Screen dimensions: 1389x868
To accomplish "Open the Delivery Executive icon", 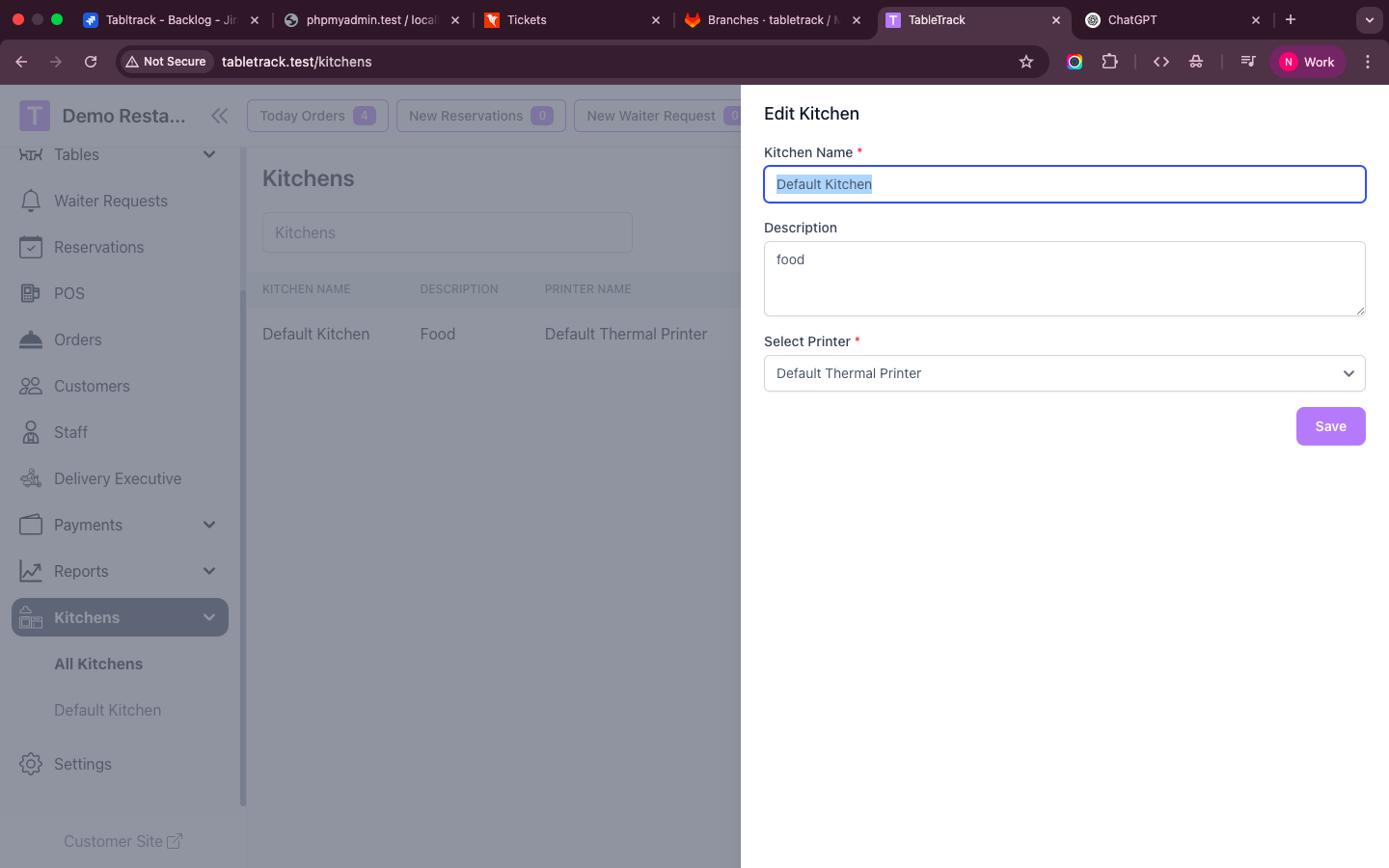I will 30,478.
